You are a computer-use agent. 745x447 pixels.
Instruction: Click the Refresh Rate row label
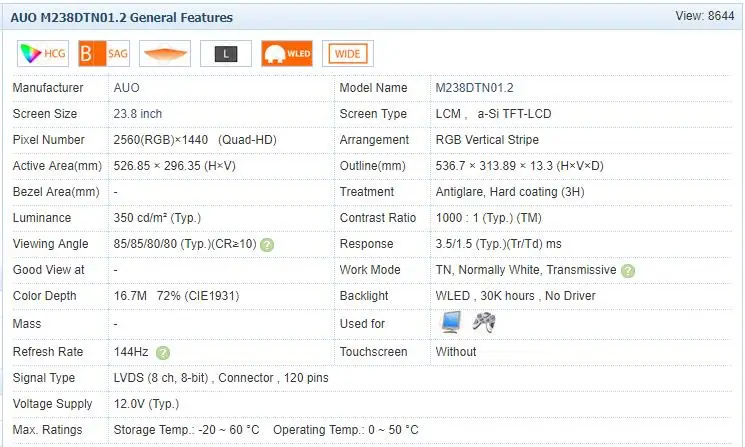(48, 352)
